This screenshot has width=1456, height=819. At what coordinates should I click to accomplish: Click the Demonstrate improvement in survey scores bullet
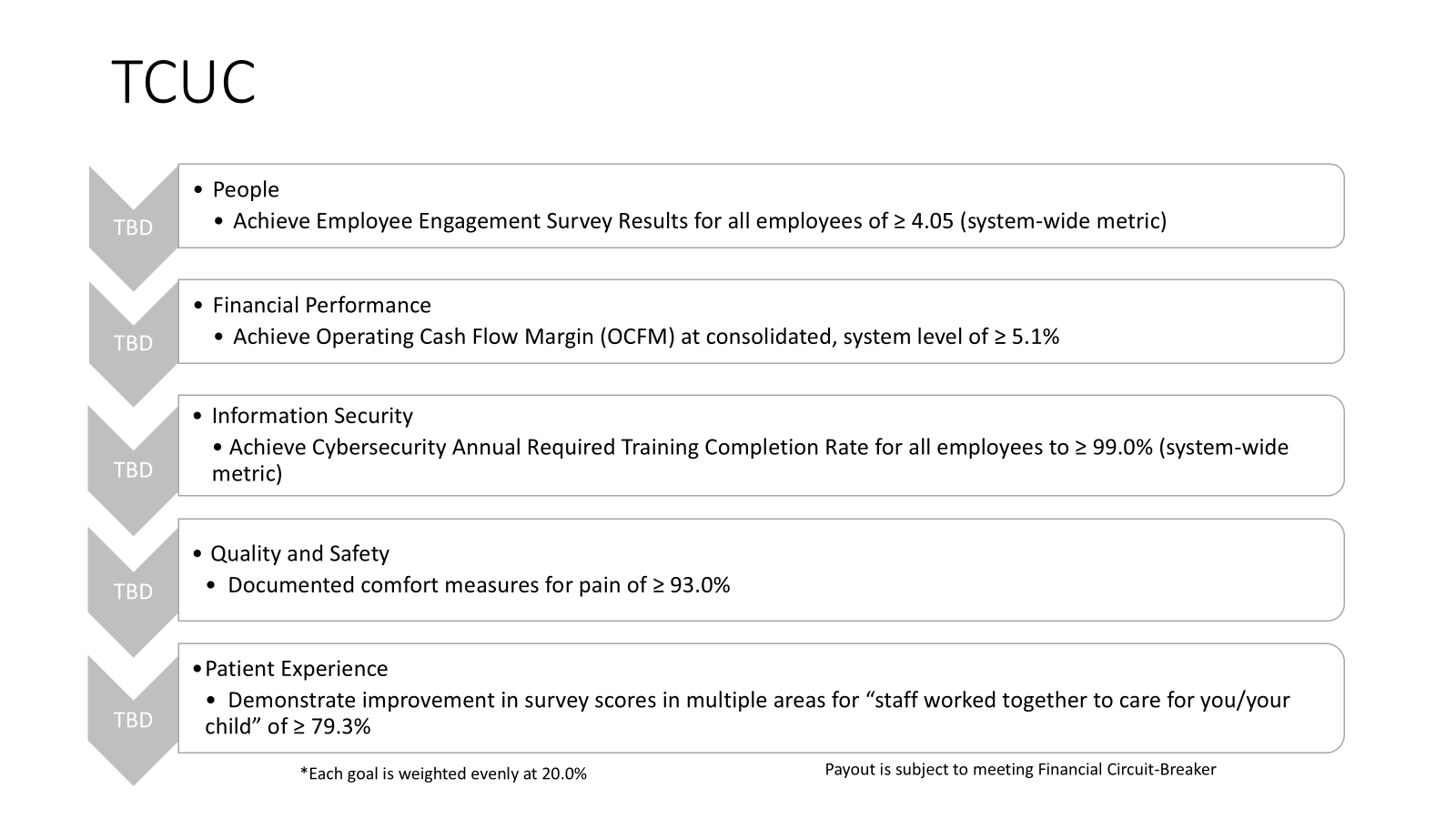[x=757, y=701]
